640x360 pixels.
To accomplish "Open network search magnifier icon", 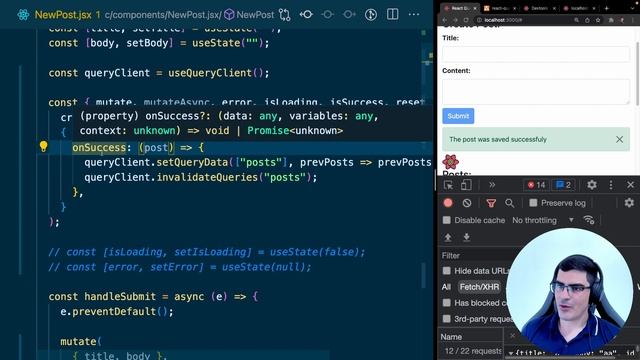I will [509, 203].
